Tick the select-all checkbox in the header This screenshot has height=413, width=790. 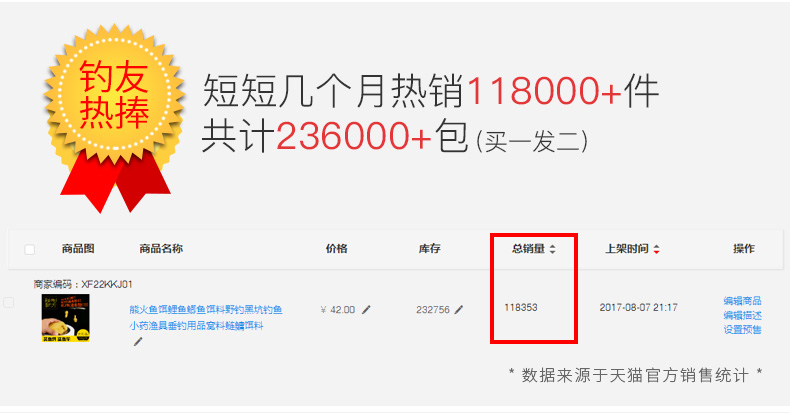coord(30,249)
